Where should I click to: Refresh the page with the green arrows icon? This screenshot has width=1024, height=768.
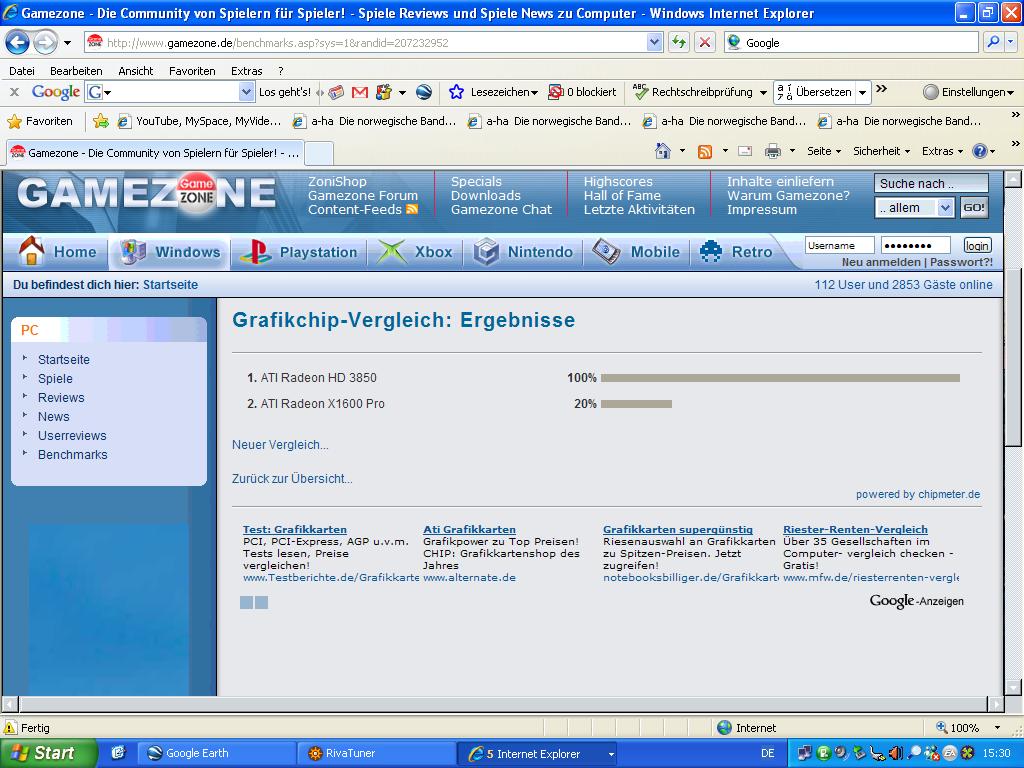pos(679,42)
